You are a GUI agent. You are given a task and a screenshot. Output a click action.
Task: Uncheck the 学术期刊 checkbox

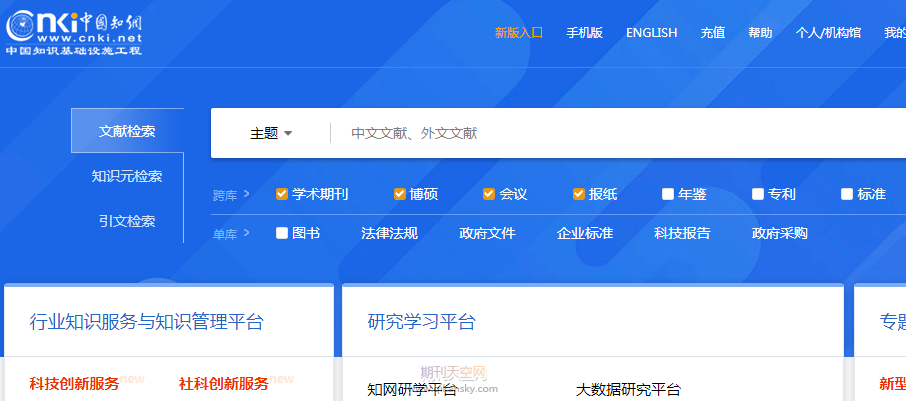pos(282,194)
